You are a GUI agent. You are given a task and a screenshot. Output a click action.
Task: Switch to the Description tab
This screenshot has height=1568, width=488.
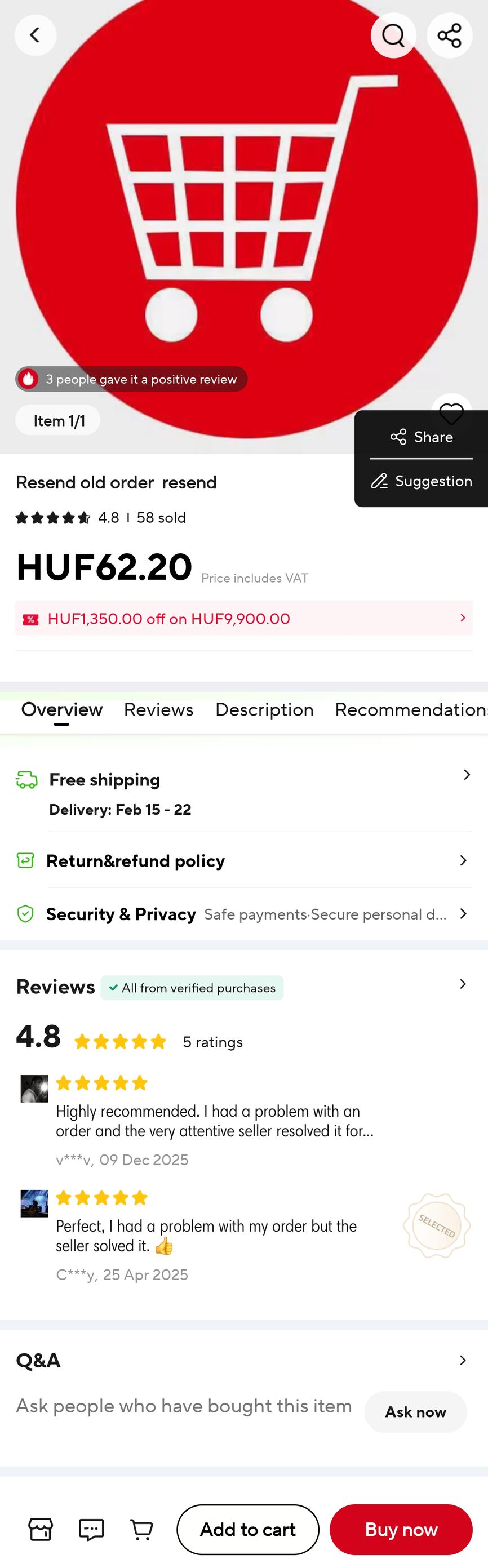[x=264, y=709]
